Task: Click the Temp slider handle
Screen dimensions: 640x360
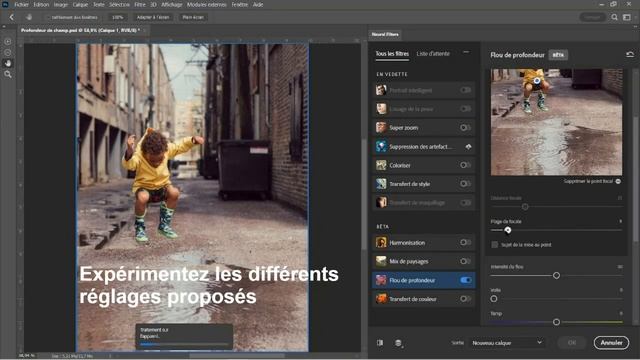Action: pos(556,322)
